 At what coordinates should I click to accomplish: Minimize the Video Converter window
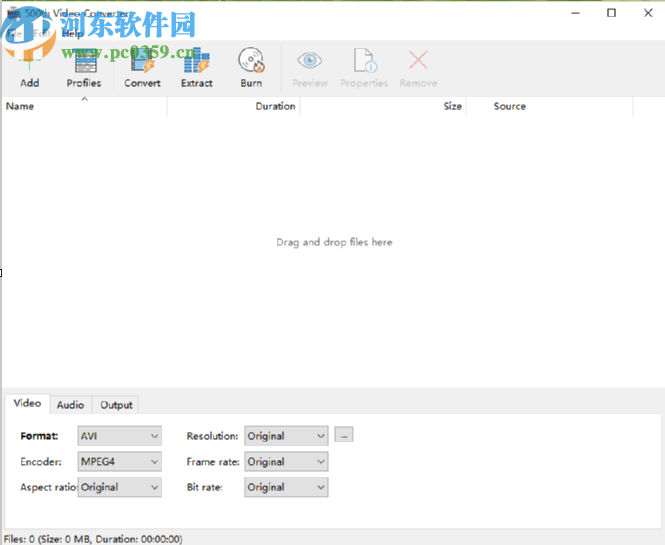(x=575, y=13)
